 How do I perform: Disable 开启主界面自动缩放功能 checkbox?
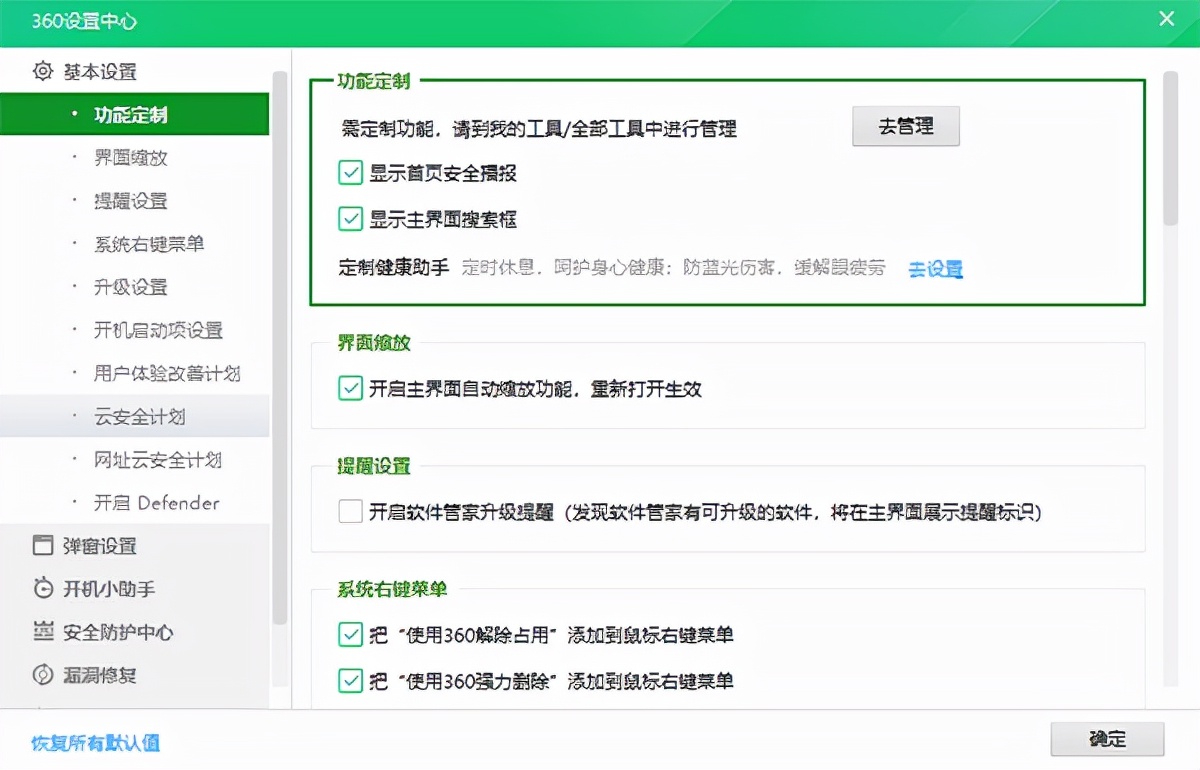[x=350, y=388]
